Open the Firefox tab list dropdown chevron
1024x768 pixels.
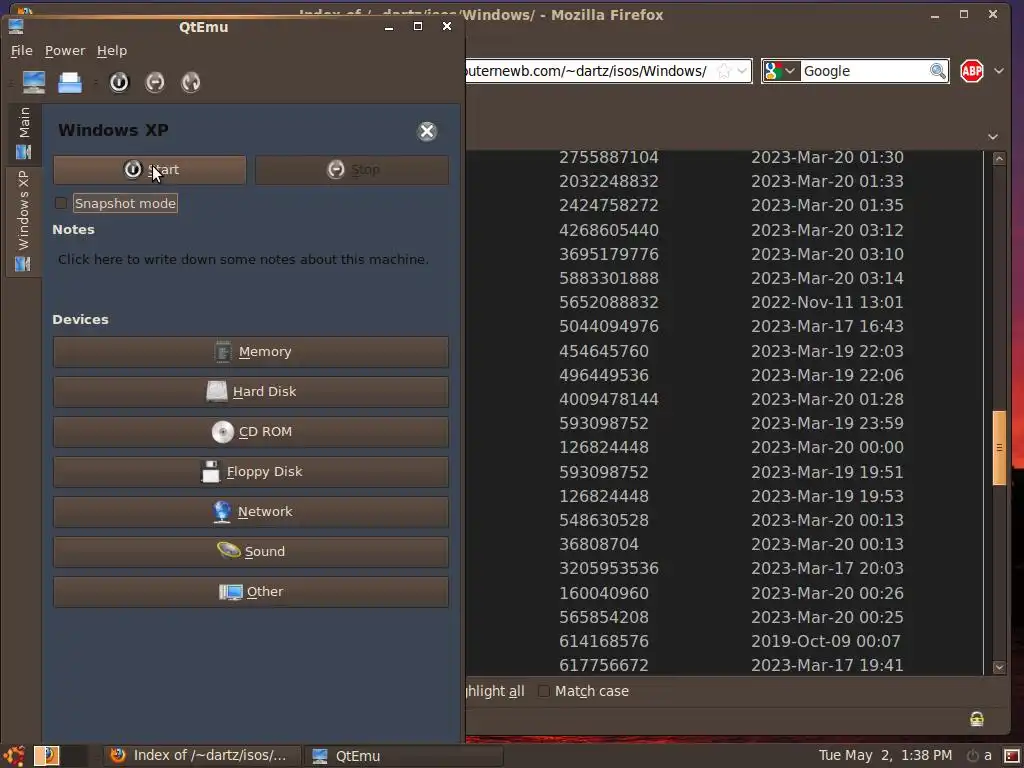(993, 136)
